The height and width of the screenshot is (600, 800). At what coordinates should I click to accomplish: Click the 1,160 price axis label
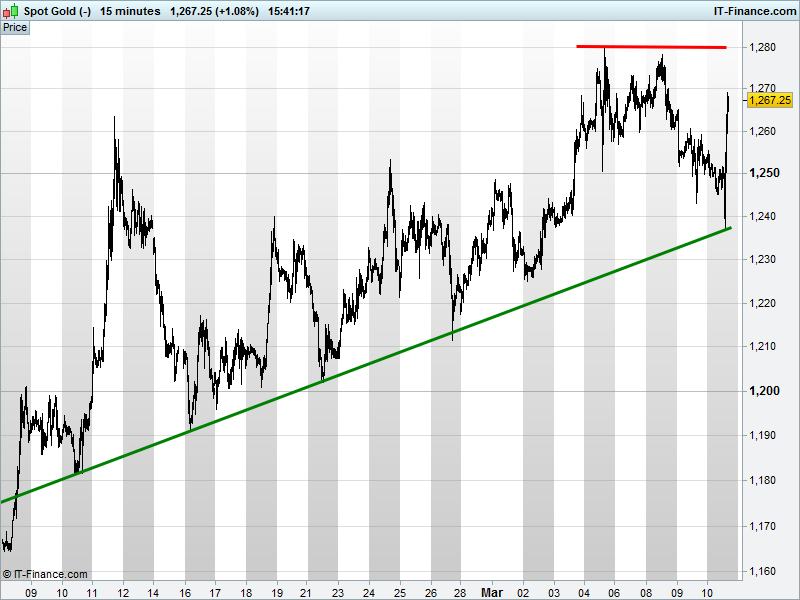[762, 571]
